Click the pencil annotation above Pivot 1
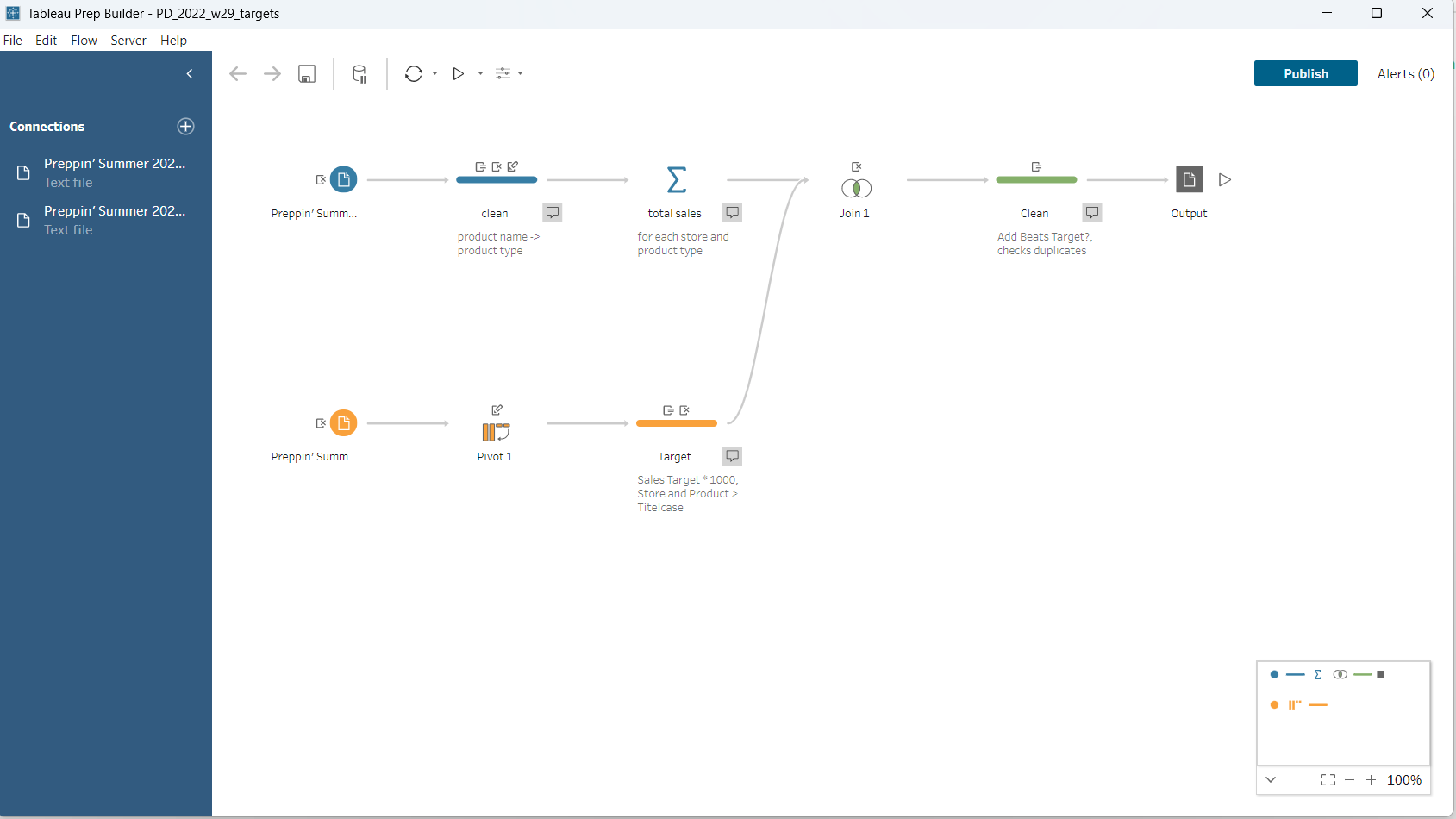Viewport: 1456px width, 819px height. point(497,409)
